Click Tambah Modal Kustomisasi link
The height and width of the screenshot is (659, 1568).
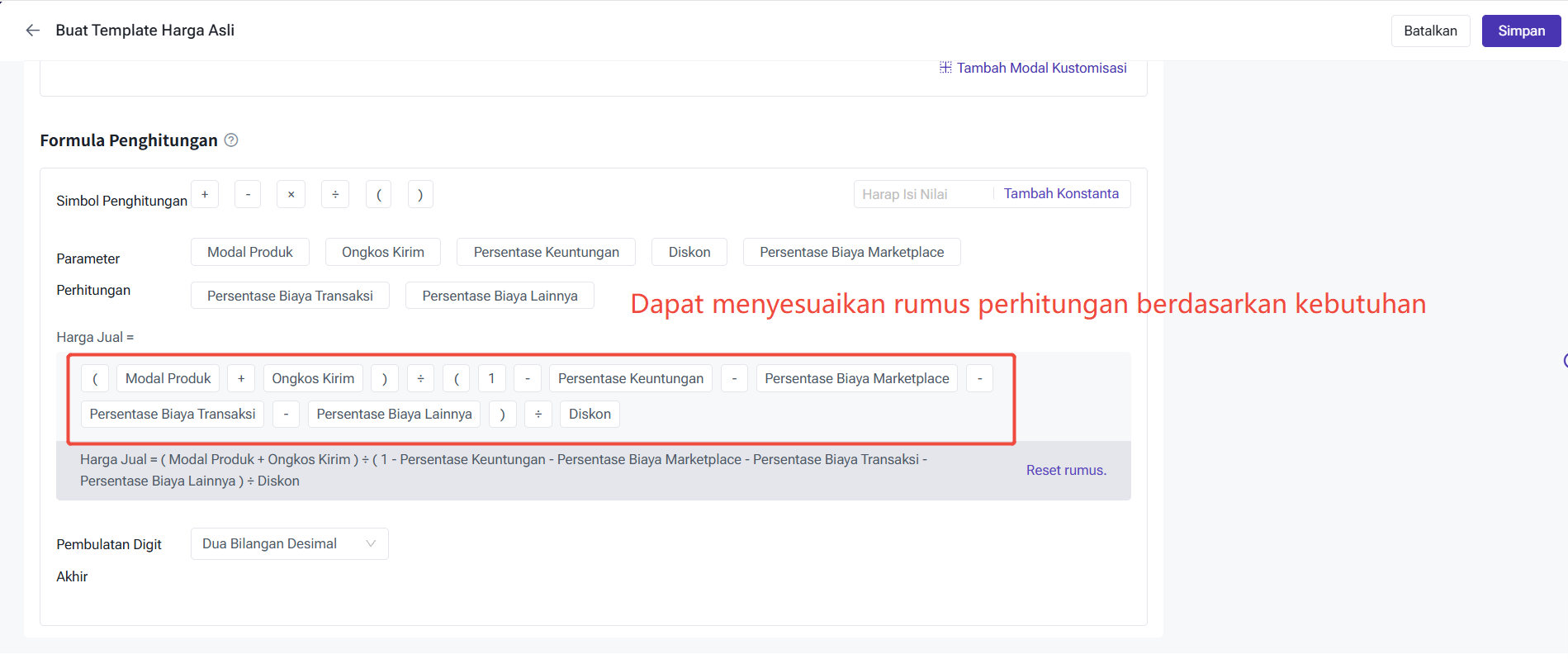[x=1040, y=69]
